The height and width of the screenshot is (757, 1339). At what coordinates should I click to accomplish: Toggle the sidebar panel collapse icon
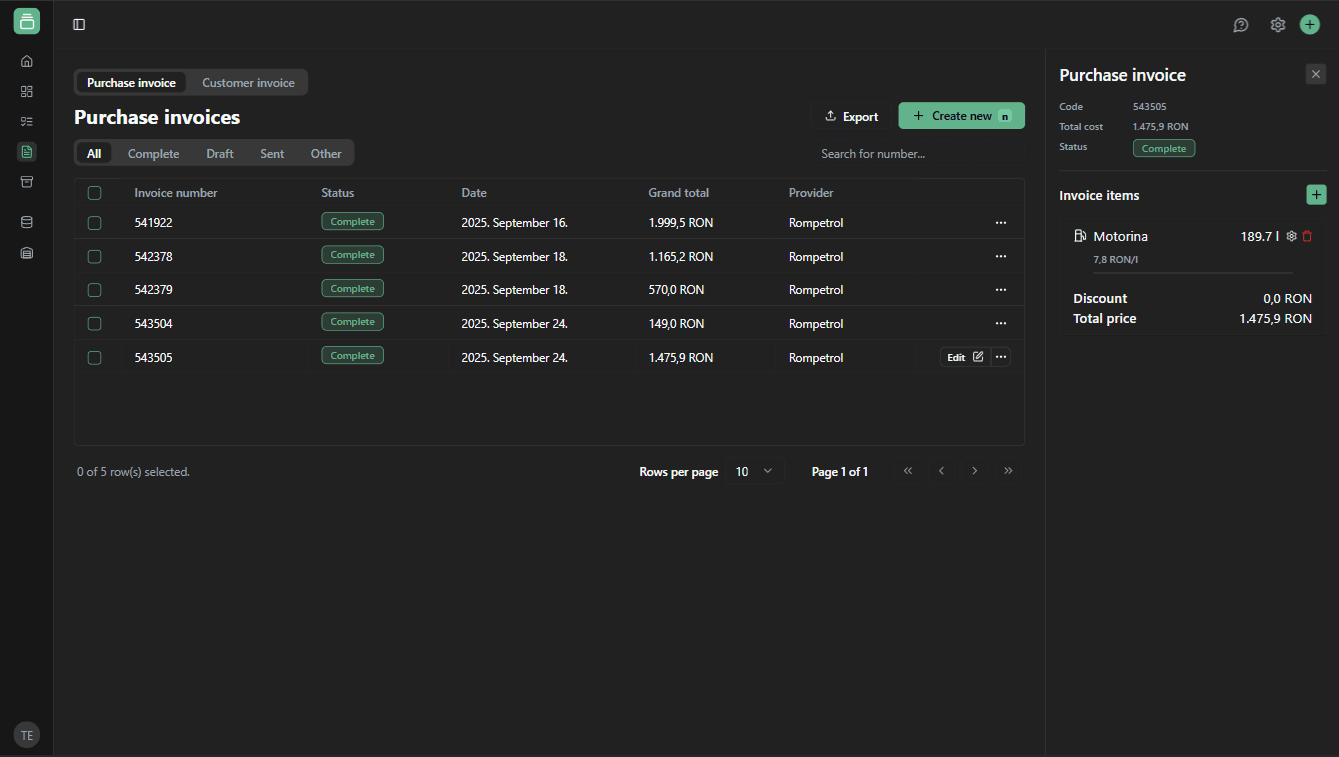point(79,25)
